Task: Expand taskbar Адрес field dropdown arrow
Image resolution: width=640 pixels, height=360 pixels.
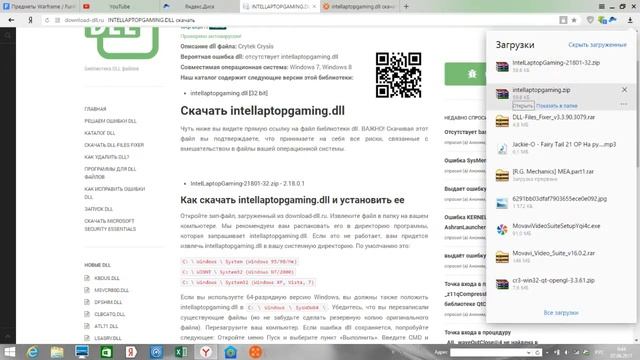Action: [529, 352]
